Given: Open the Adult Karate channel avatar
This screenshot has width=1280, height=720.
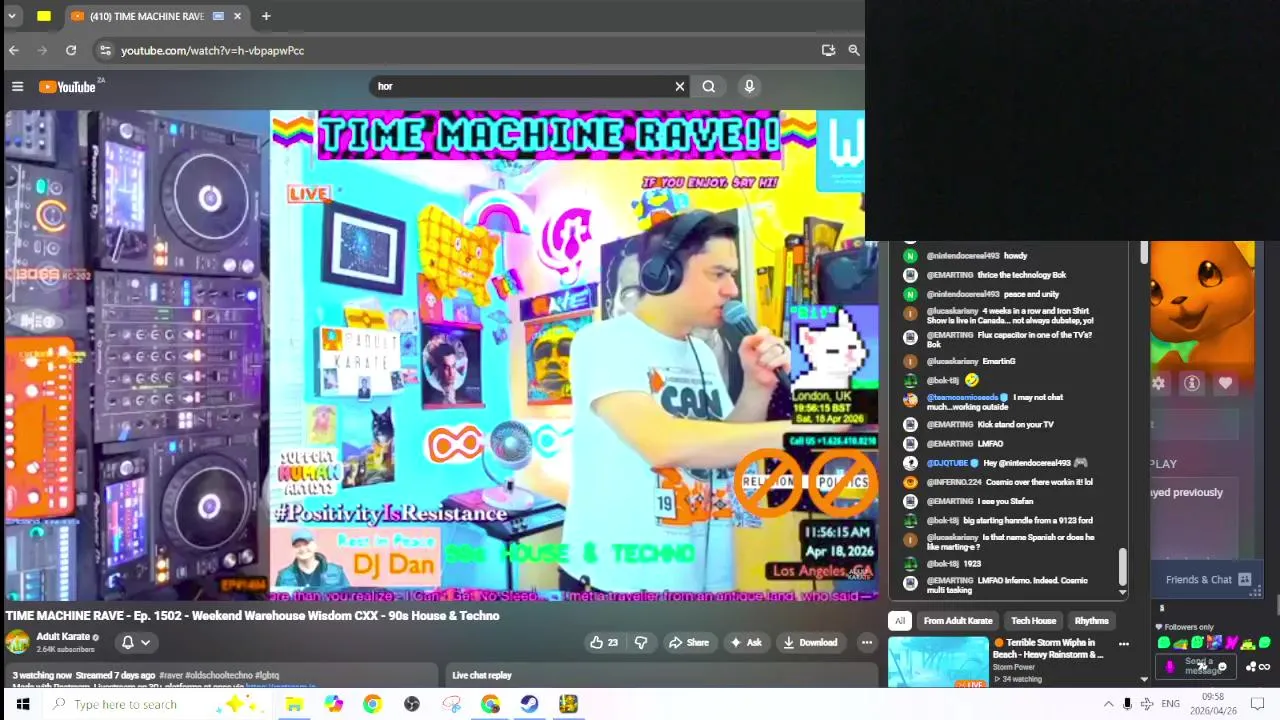Looking at the screenshot, I should 17,642.
